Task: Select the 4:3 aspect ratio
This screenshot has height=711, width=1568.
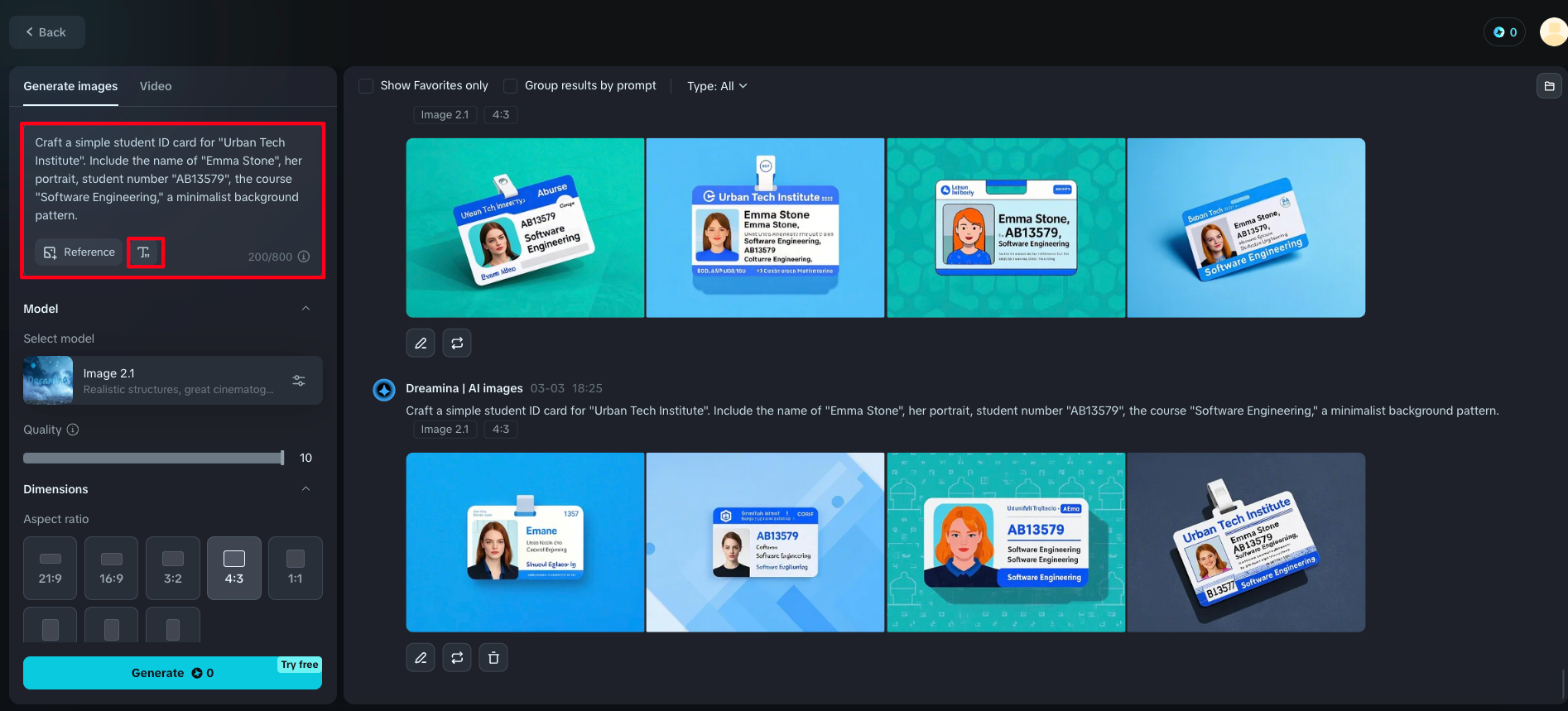Action: (234, 568)
